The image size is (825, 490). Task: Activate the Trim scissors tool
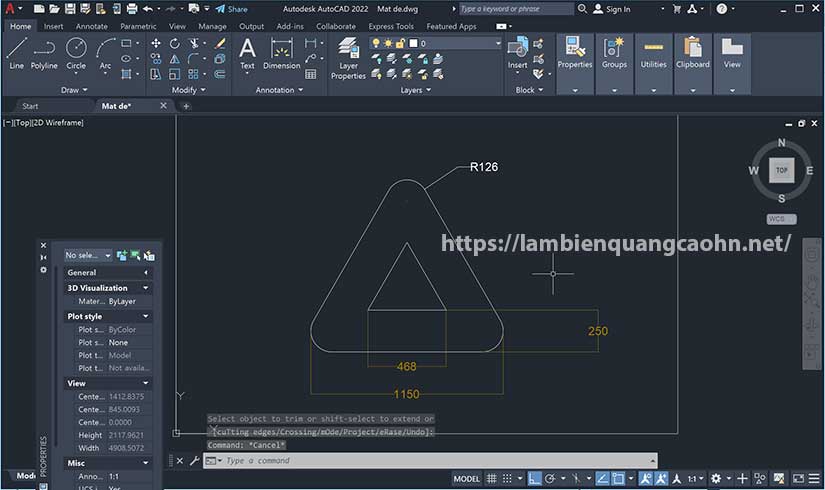pyautogui.click(x=194, y=43)
